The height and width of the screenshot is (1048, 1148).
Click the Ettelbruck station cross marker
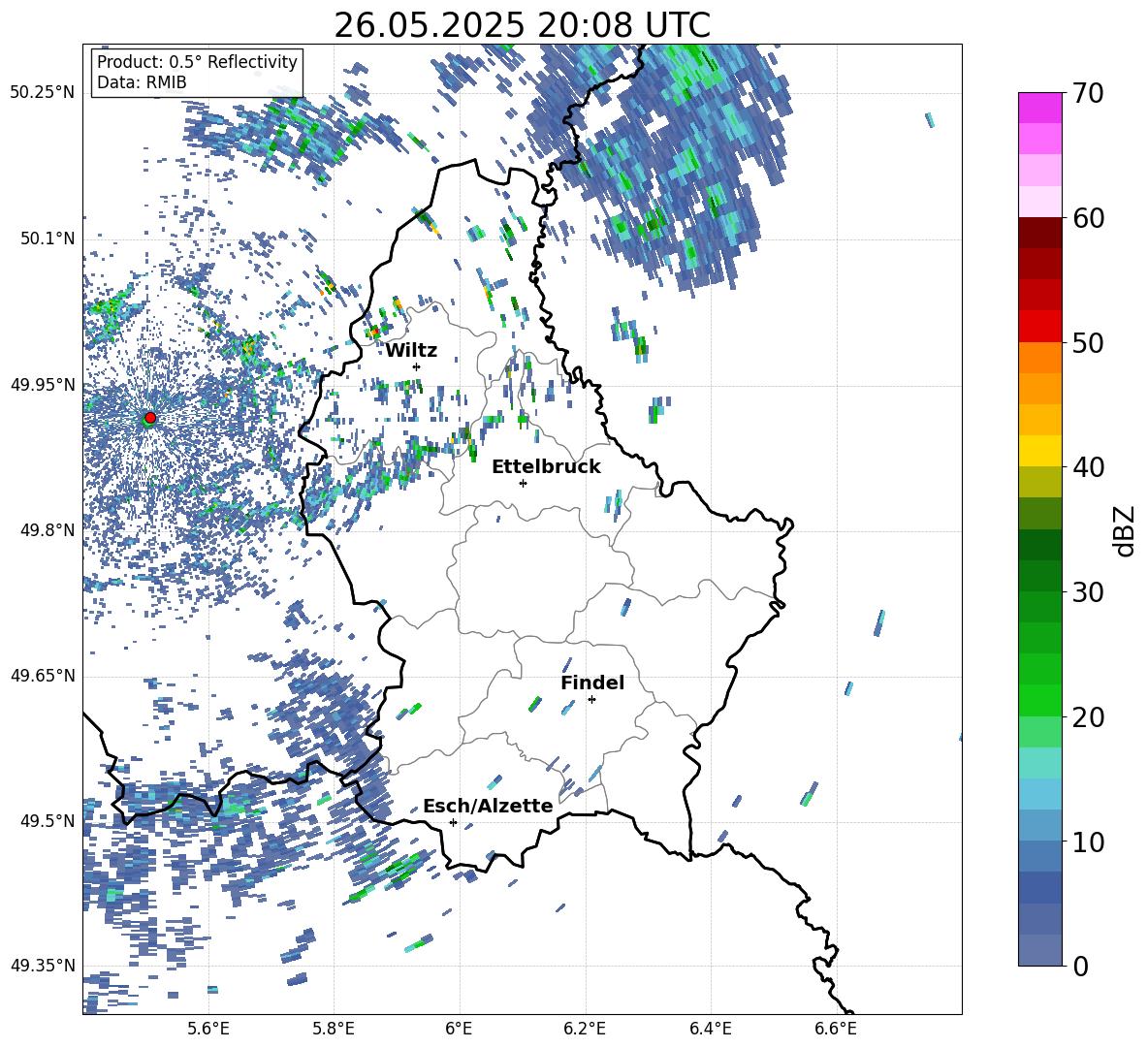[x=523, y=483]
